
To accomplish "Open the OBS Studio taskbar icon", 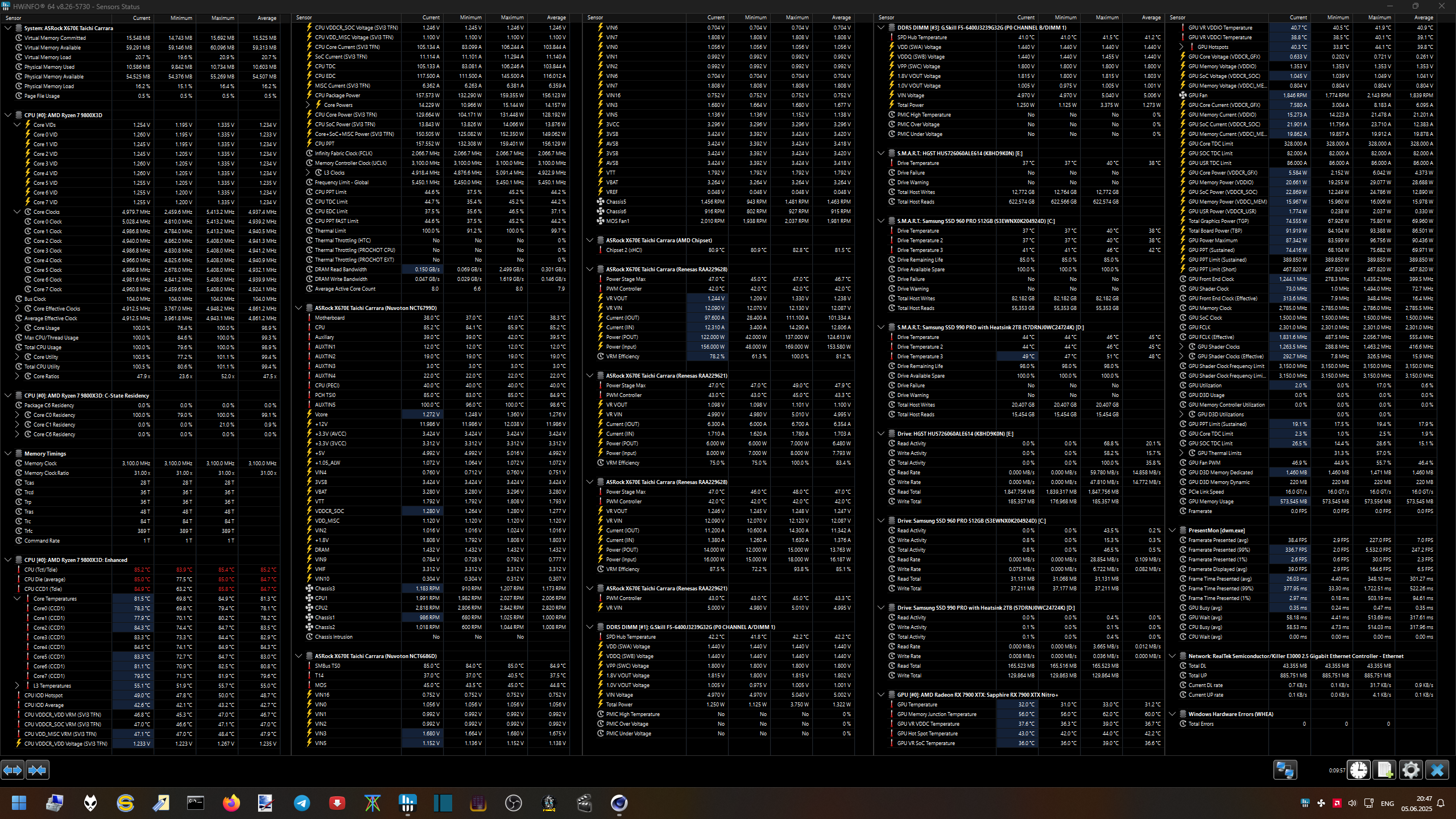I will (513, 803).
